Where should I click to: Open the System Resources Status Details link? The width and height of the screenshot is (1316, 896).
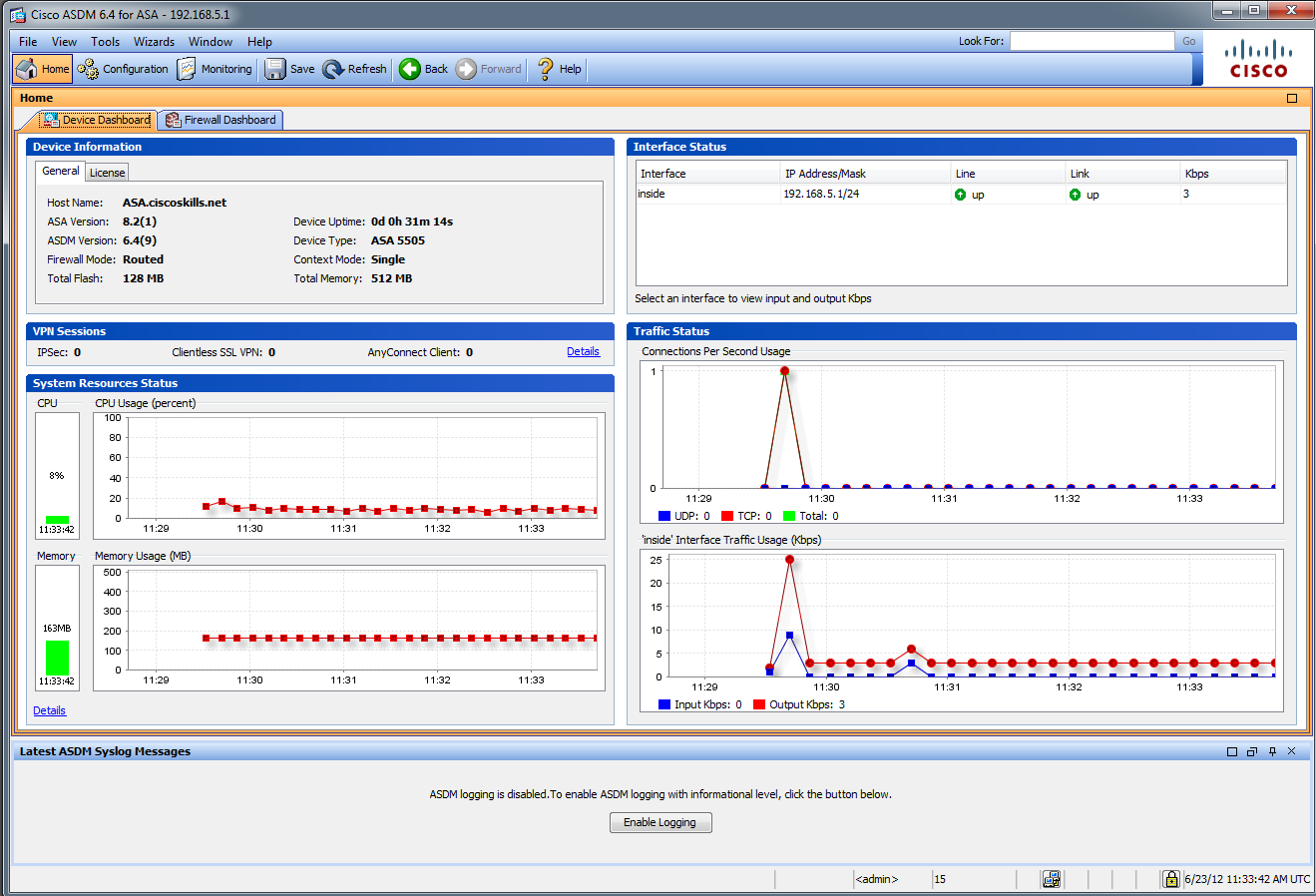tap(49, 711)
